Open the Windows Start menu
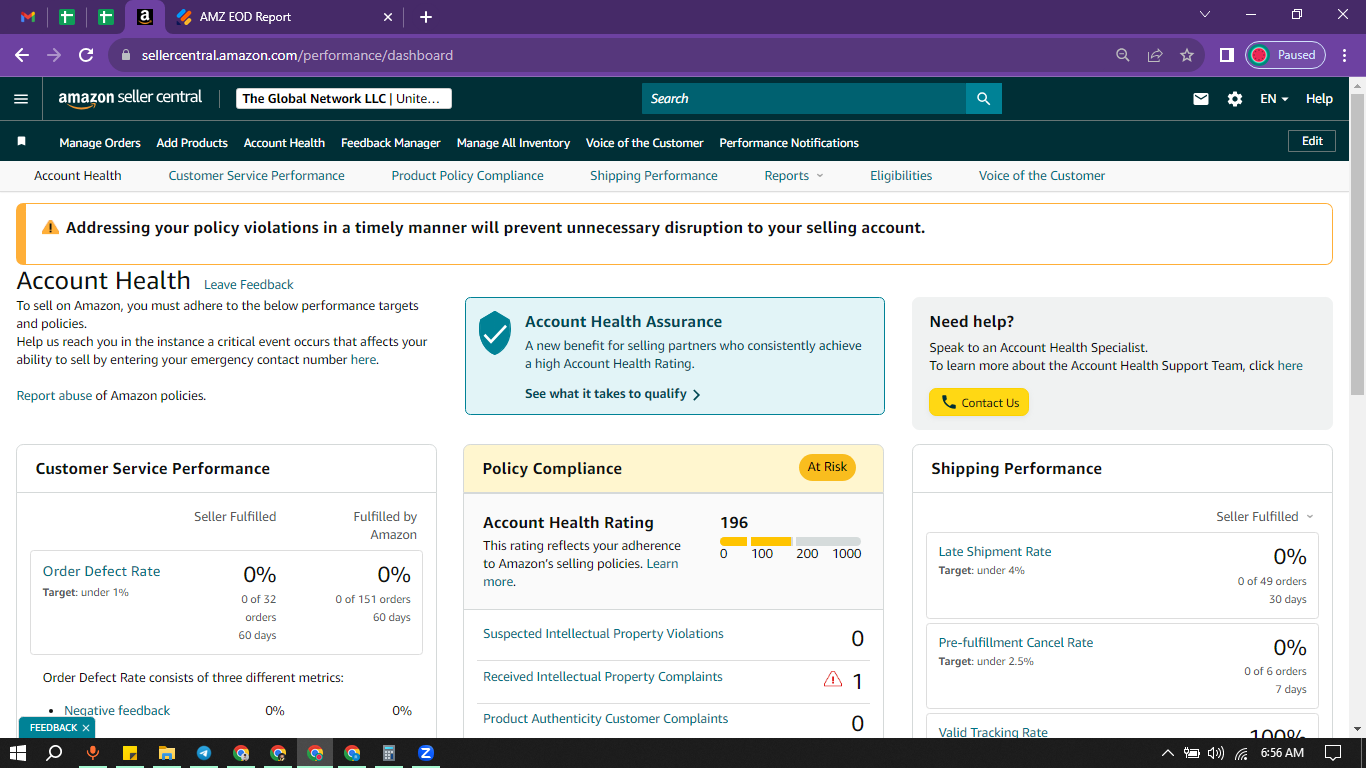This screenshot has width=1366, height=768. click(x=17, y=753)
